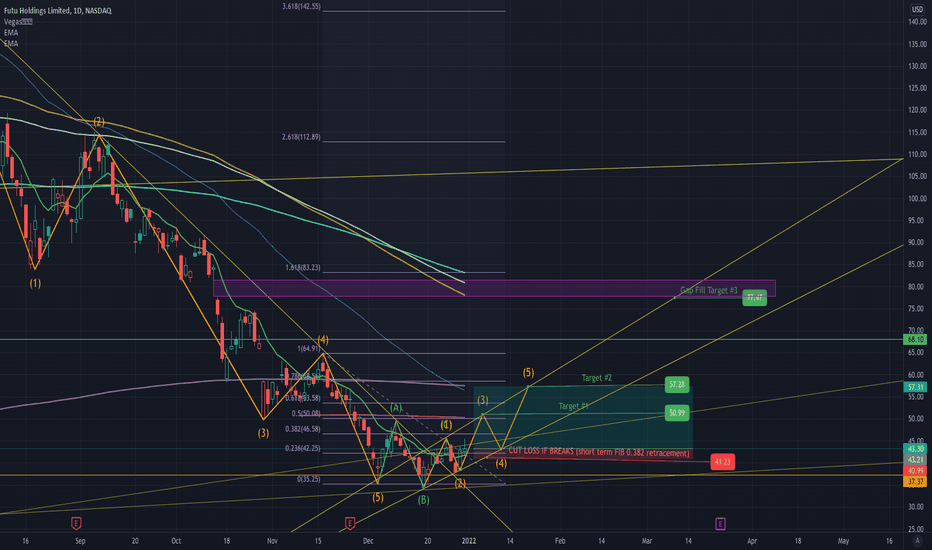Toggle auto scale 'A' button at axis corner

tap(917, 540)
